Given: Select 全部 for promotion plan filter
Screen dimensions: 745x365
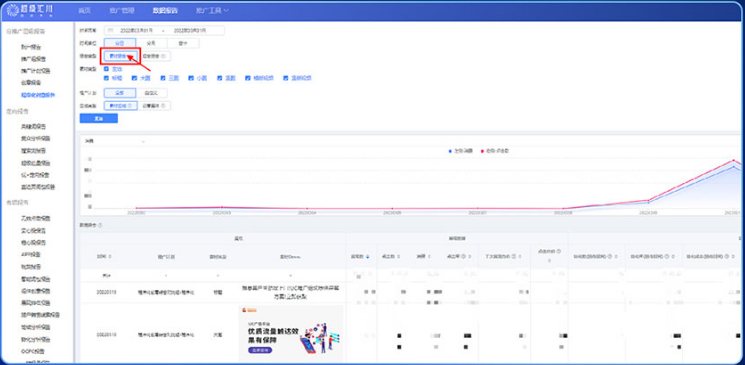Looking at the screenshot, I should point(120,93).
